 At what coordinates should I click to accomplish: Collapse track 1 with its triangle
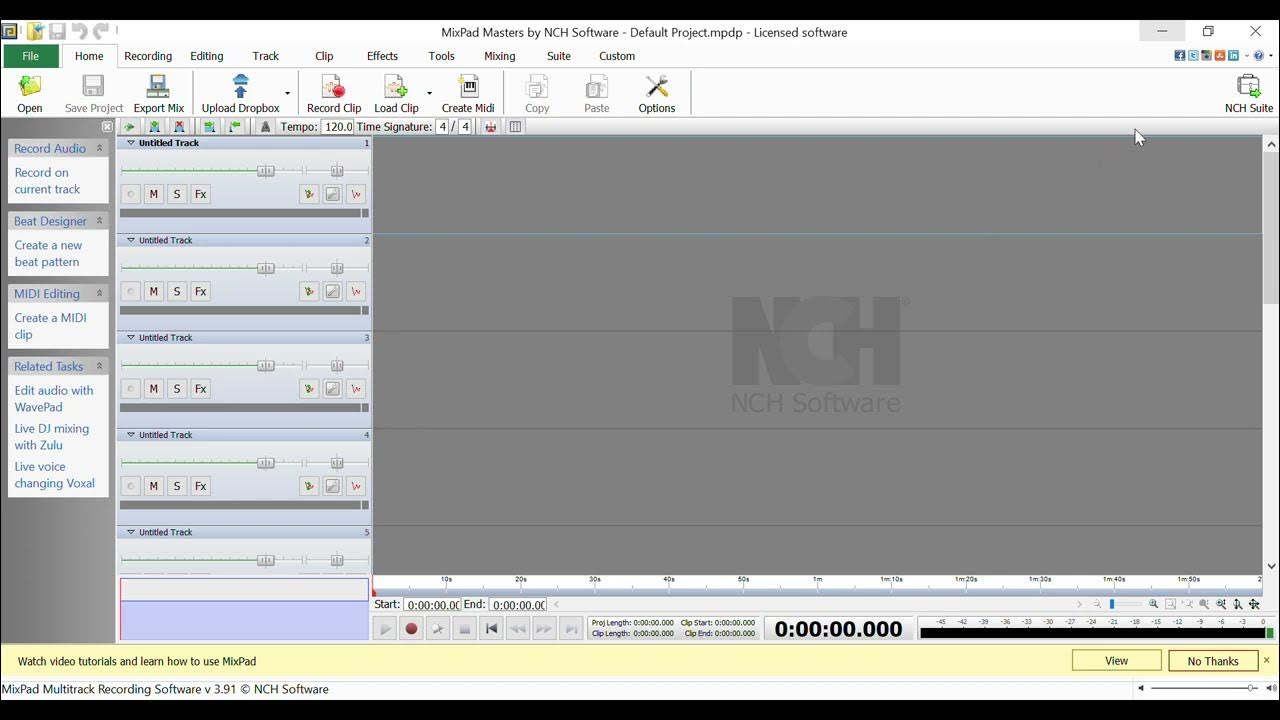click(130, 143)
